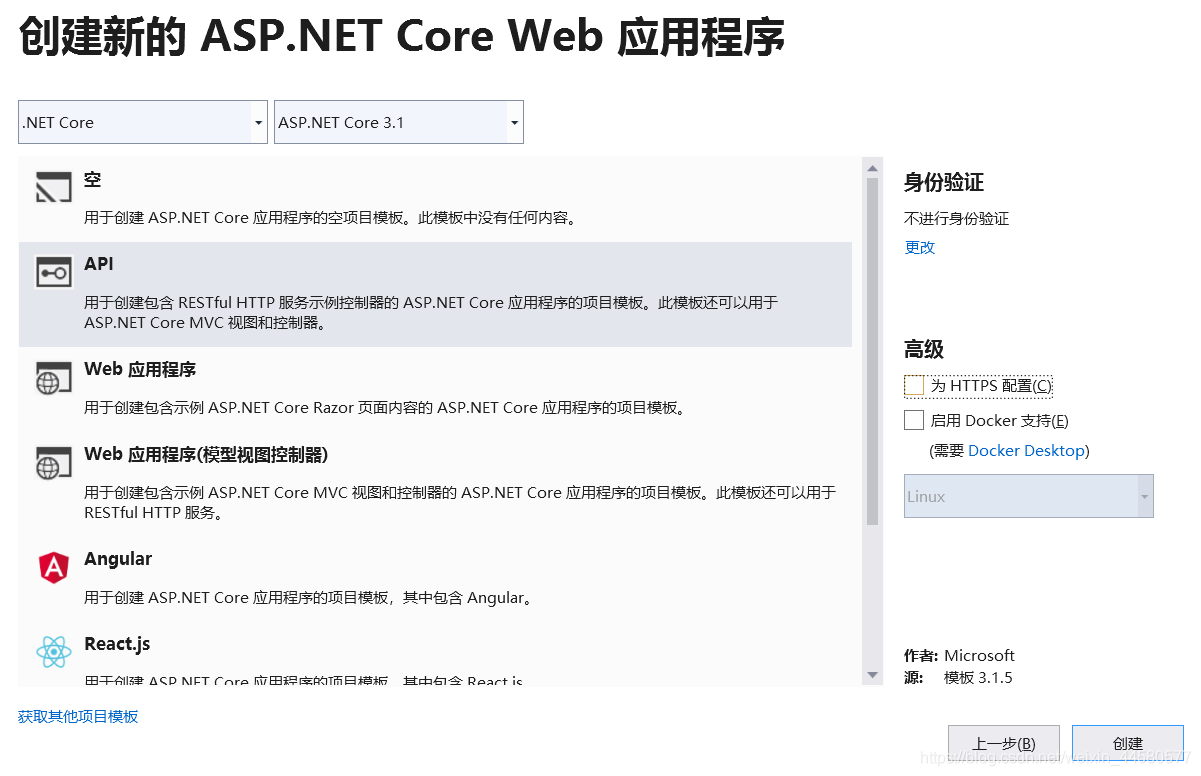Screen dimensions: 1201x776
Task: Click the 高级 heading
Action: [x=924, y=349]
